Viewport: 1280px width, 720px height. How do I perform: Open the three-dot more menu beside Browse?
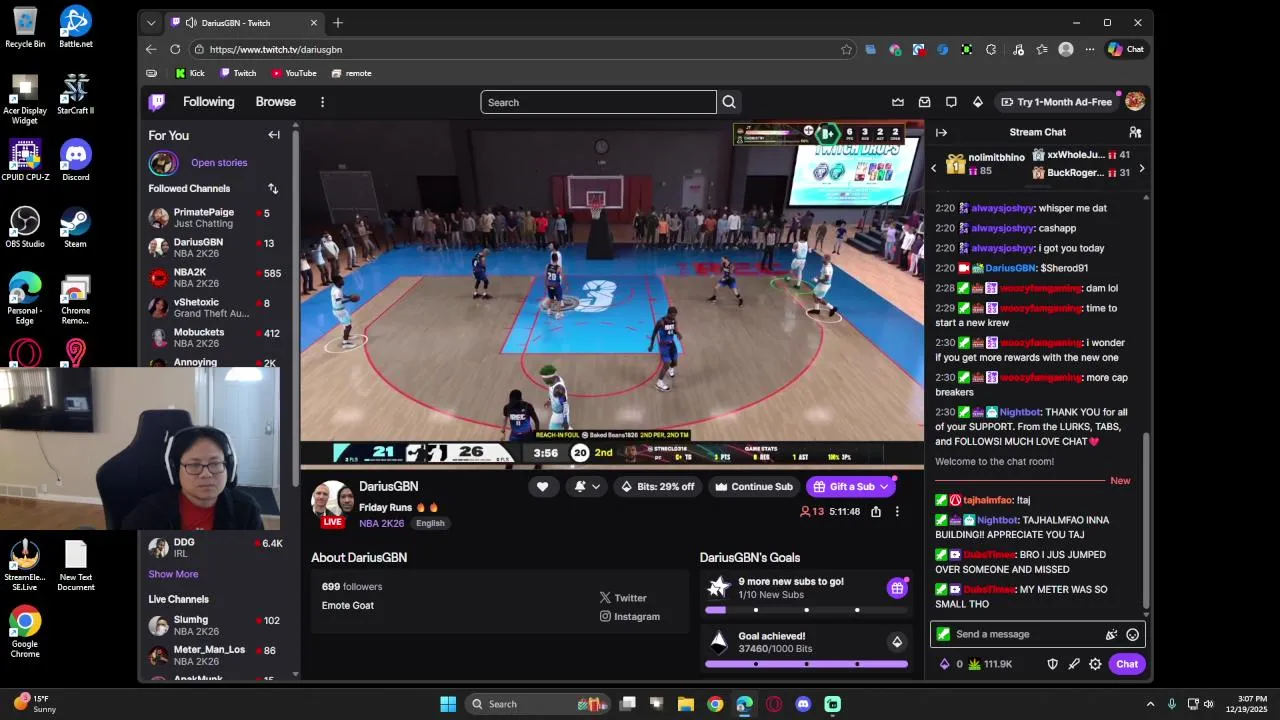click(x=322, y=102)
